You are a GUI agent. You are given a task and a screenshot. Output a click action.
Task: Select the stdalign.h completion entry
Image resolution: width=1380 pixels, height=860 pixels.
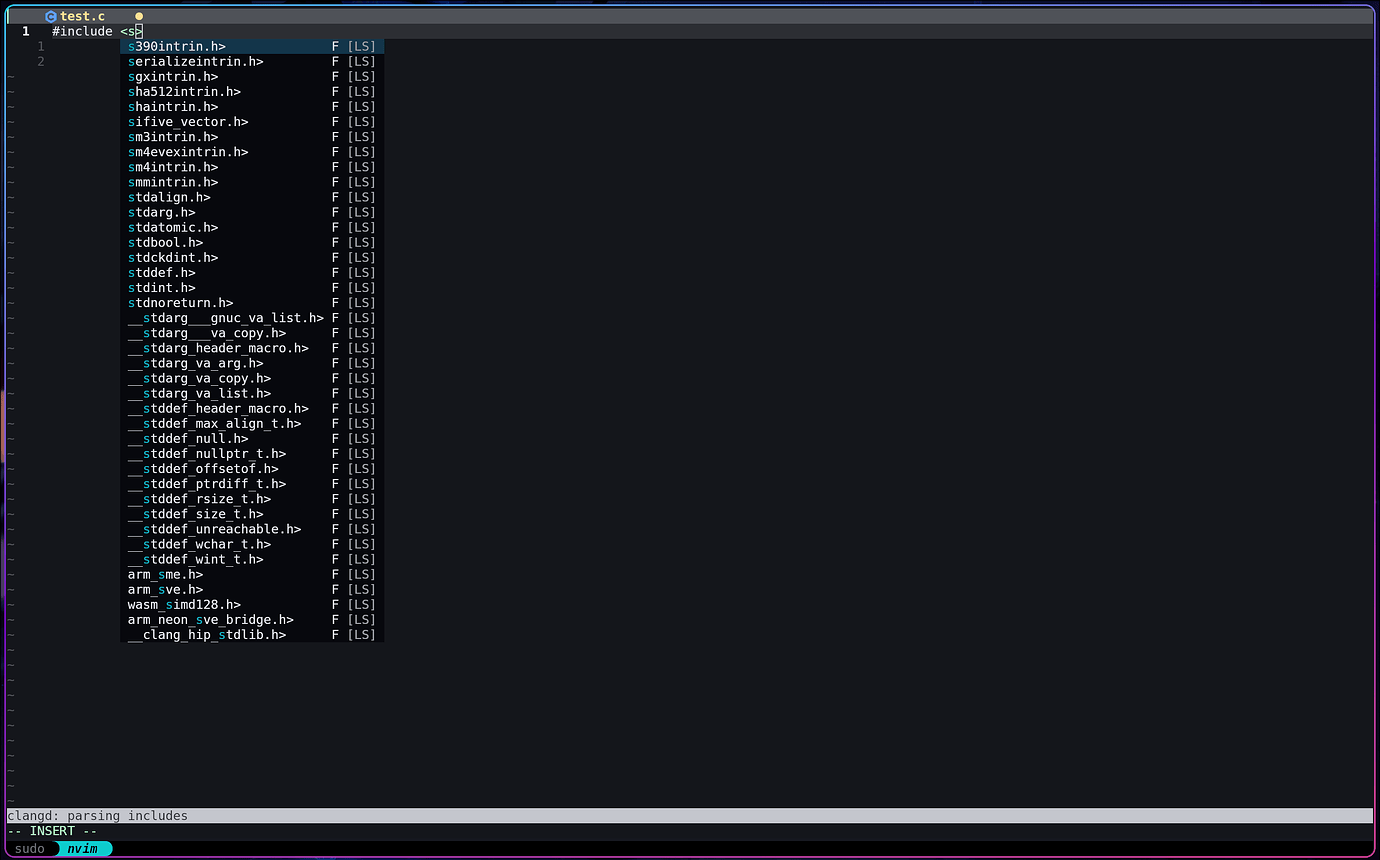point(168,197)
